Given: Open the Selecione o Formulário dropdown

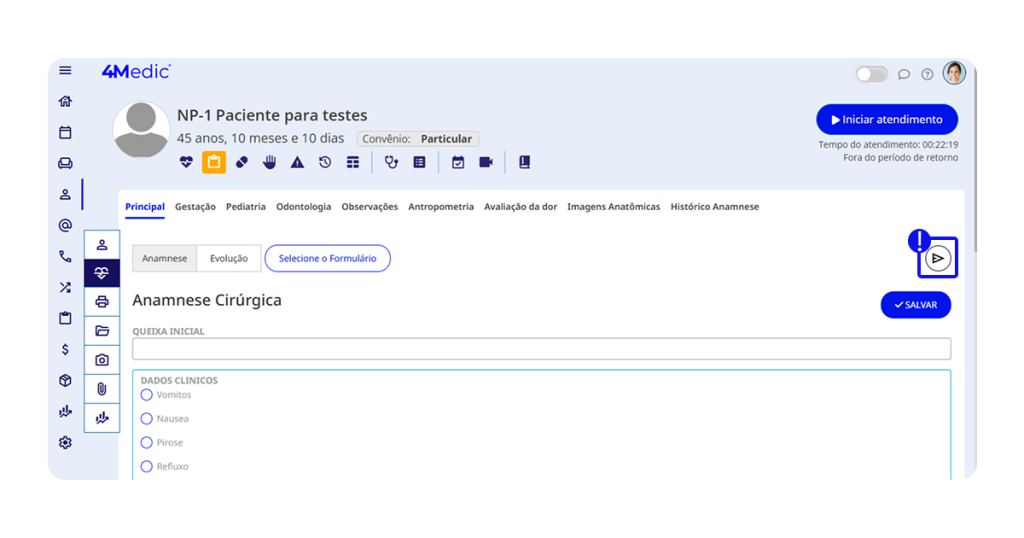Looking at the screenshot, I should 327,258.
